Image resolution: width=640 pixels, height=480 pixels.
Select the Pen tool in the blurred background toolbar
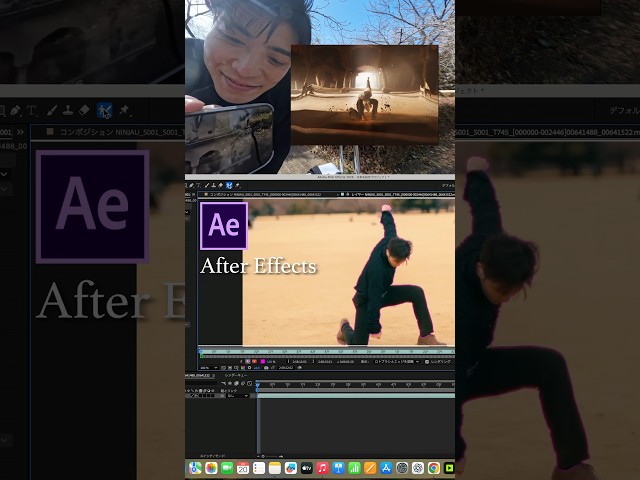point(15,110)
